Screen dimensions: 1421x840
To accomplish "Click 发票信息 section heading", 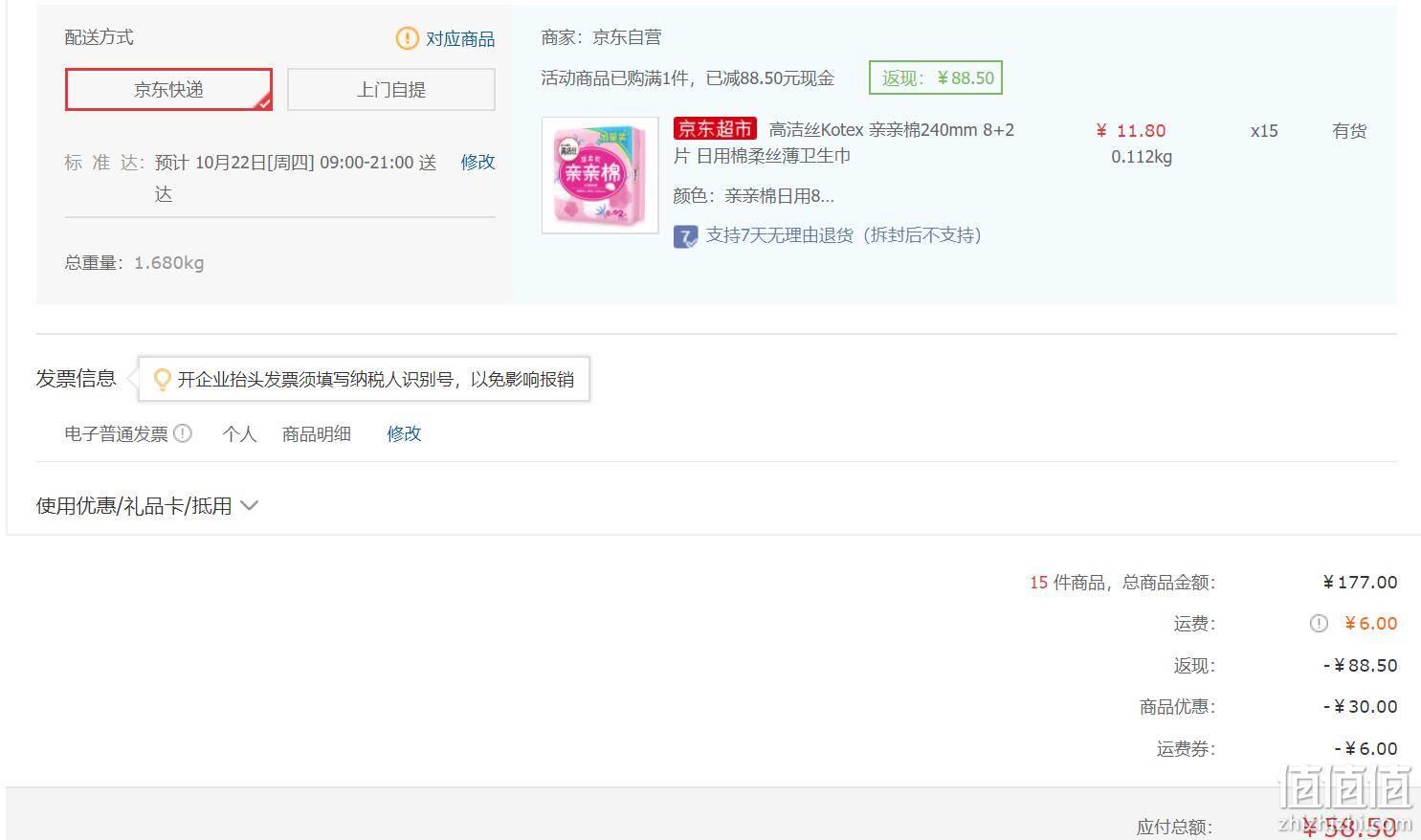I will click(76, 378).
